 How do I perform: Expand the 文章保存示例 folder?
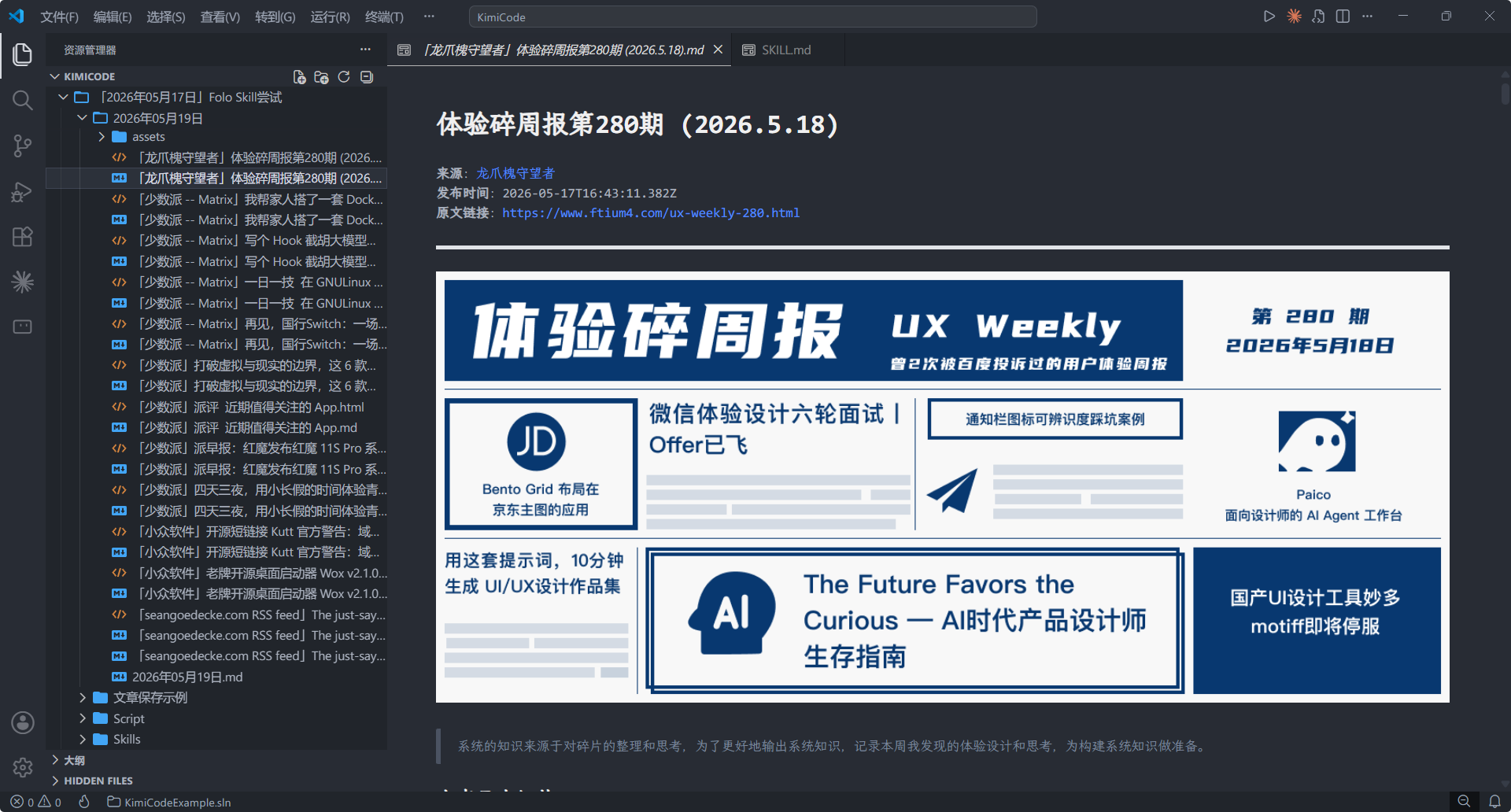point(83,698)
